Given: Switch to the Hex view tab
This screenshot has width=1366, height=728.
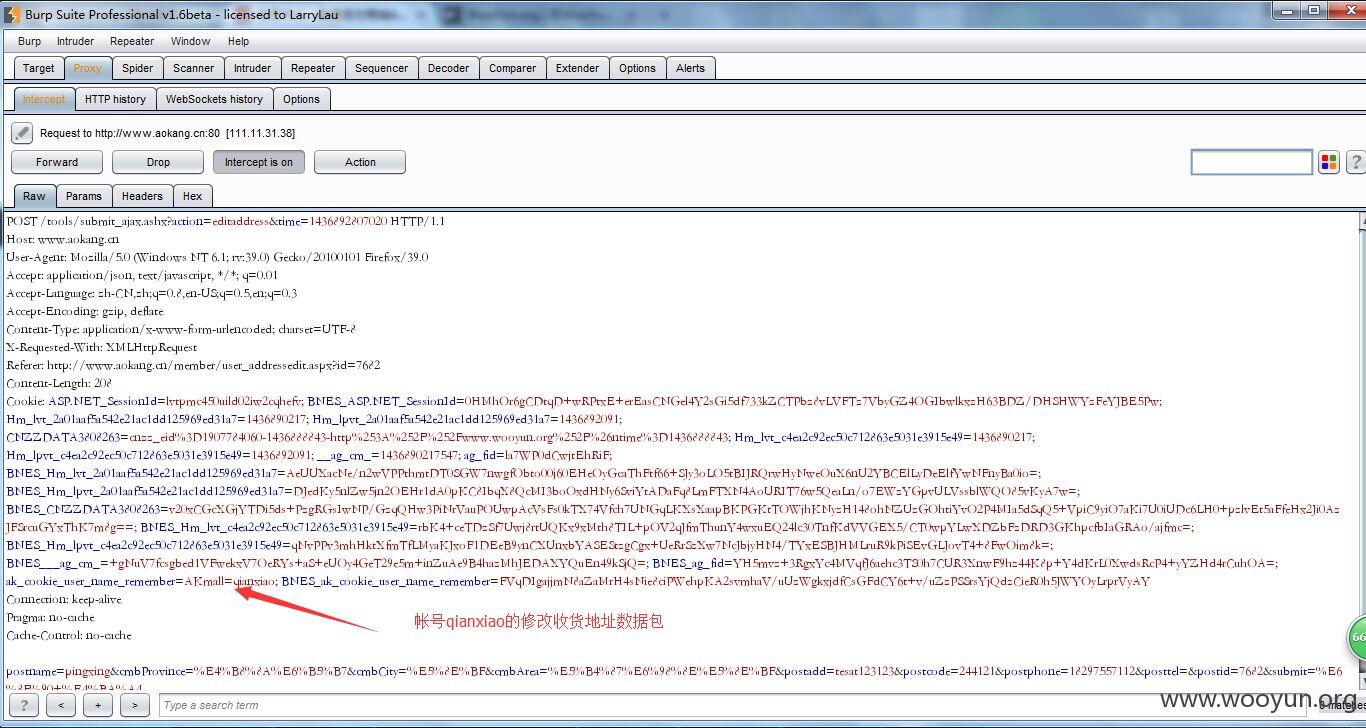Looking at the screenshot, I should pyautogui.click(x=193, y=196).
